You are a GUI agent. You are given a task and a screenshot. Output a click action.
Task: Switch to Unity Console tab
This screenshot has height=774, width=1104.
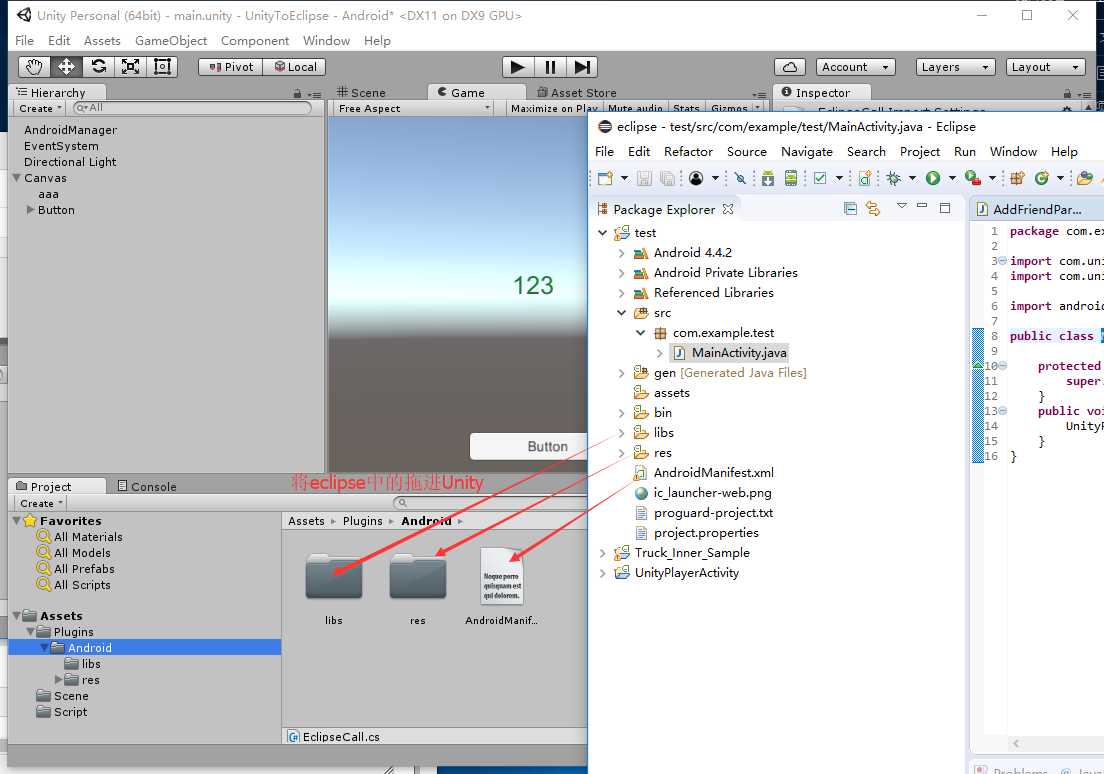tap(146, 487)
